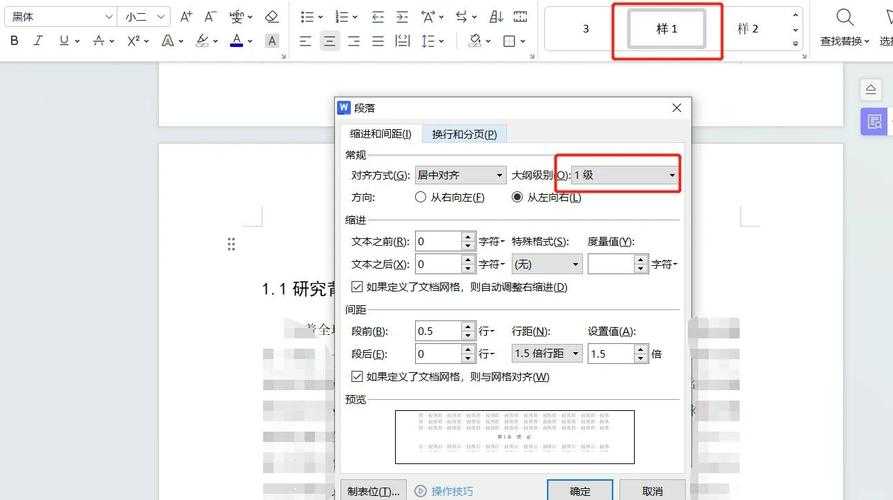This screenshot has width=893, height=500.
Task: Apply strikethrough formatting
Action: [99, 40]
